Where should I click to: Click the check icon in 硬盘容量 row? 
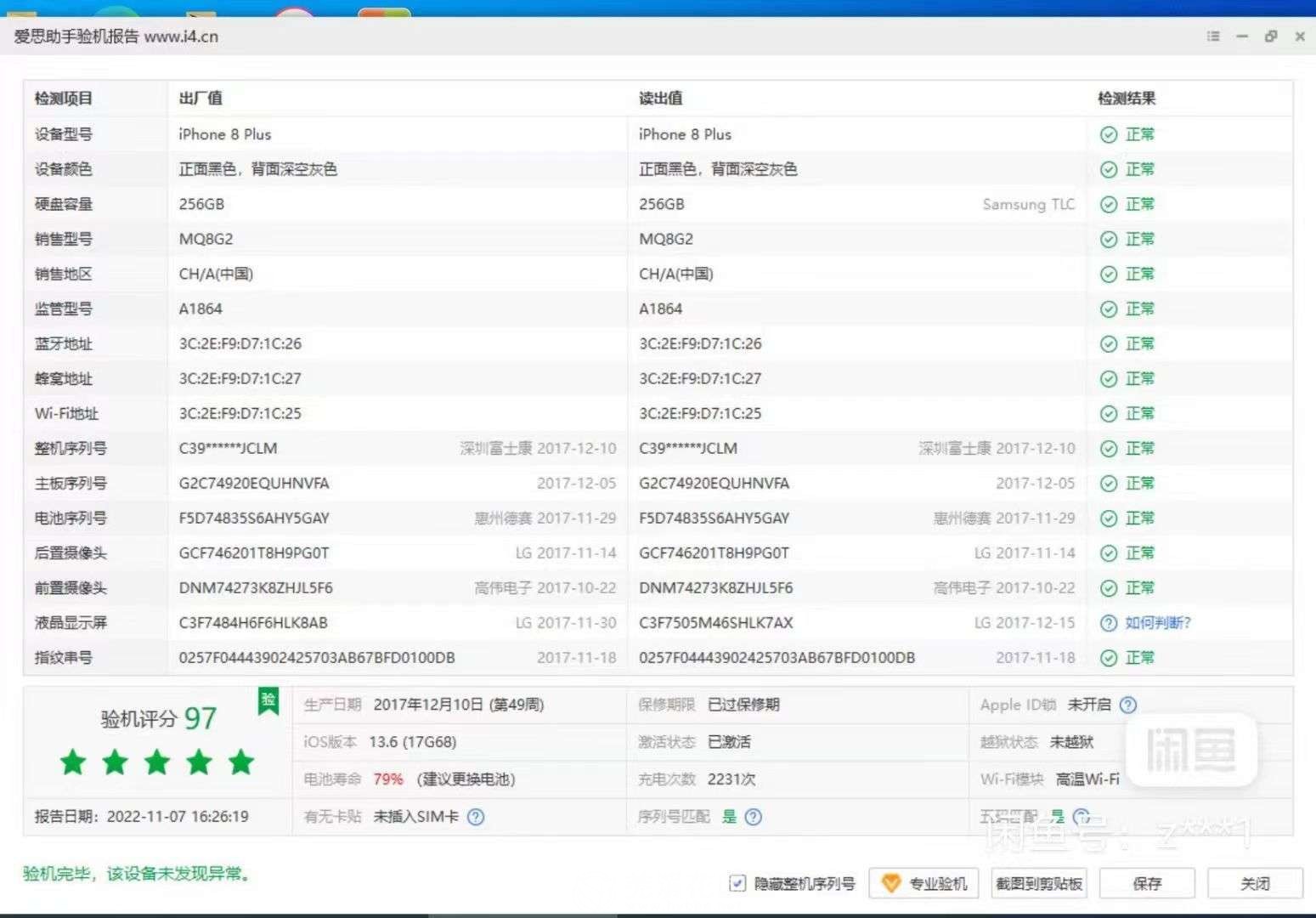pos(1109,204)
